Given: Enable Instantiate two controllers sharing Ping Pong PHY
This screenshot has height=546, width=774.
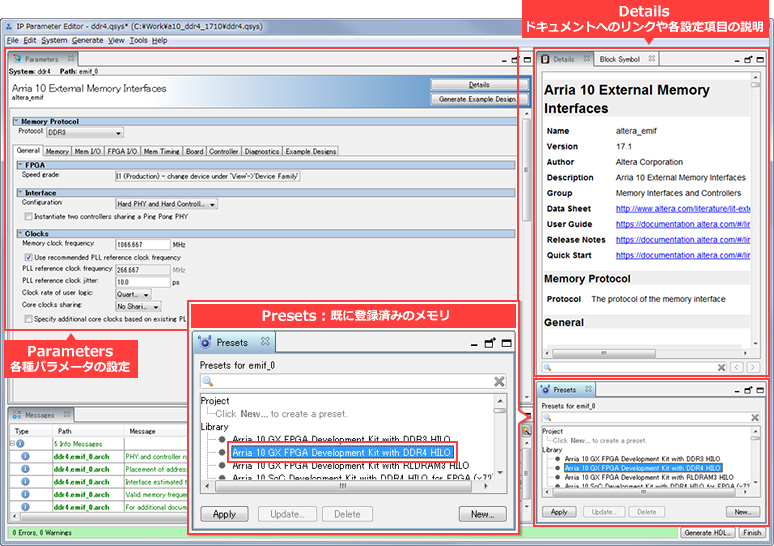Looking at the screenshot, I should (28, 216).
